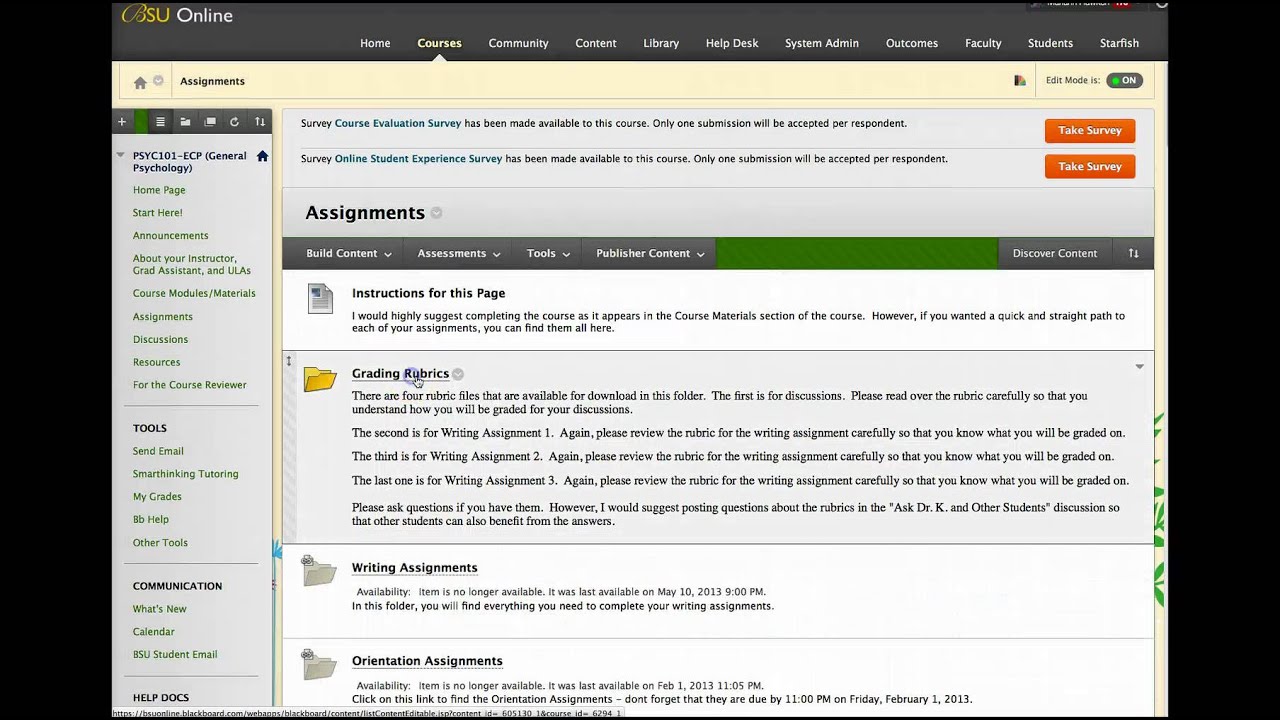Take the Course Evaluation Survey
Screen dimensions: 1280x720
[x=1090, y=130]
